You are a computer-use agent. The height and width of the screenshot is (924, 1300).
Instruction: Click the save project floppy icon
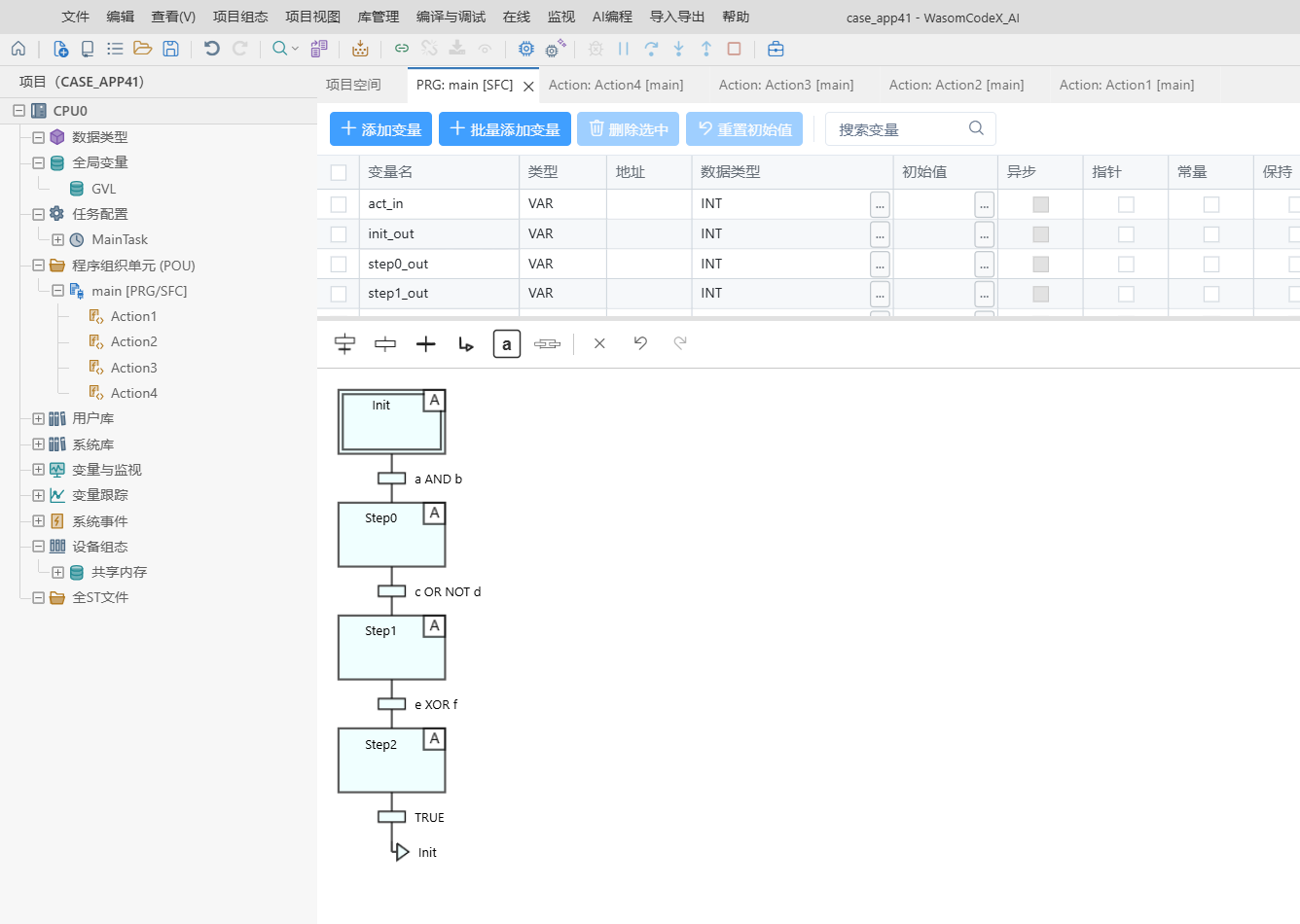coord(170,49)
